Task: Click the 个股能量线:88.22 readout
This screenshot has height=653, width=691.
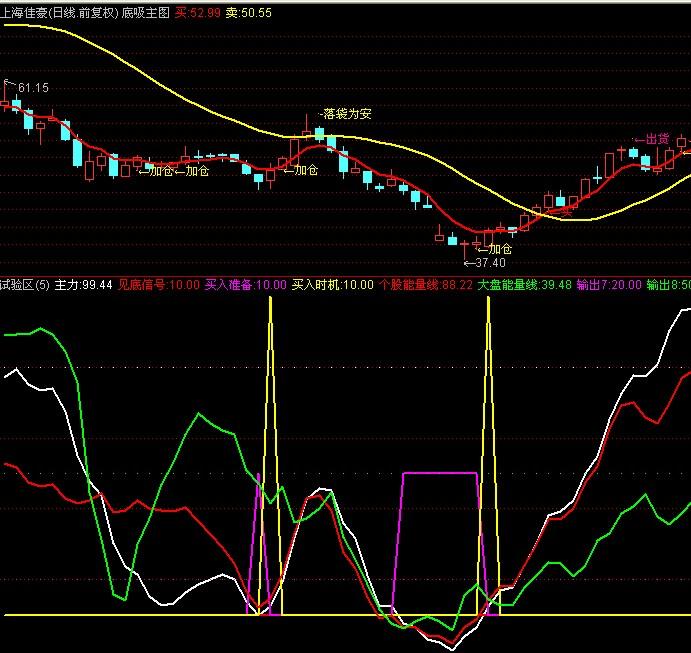Action: 425,285
